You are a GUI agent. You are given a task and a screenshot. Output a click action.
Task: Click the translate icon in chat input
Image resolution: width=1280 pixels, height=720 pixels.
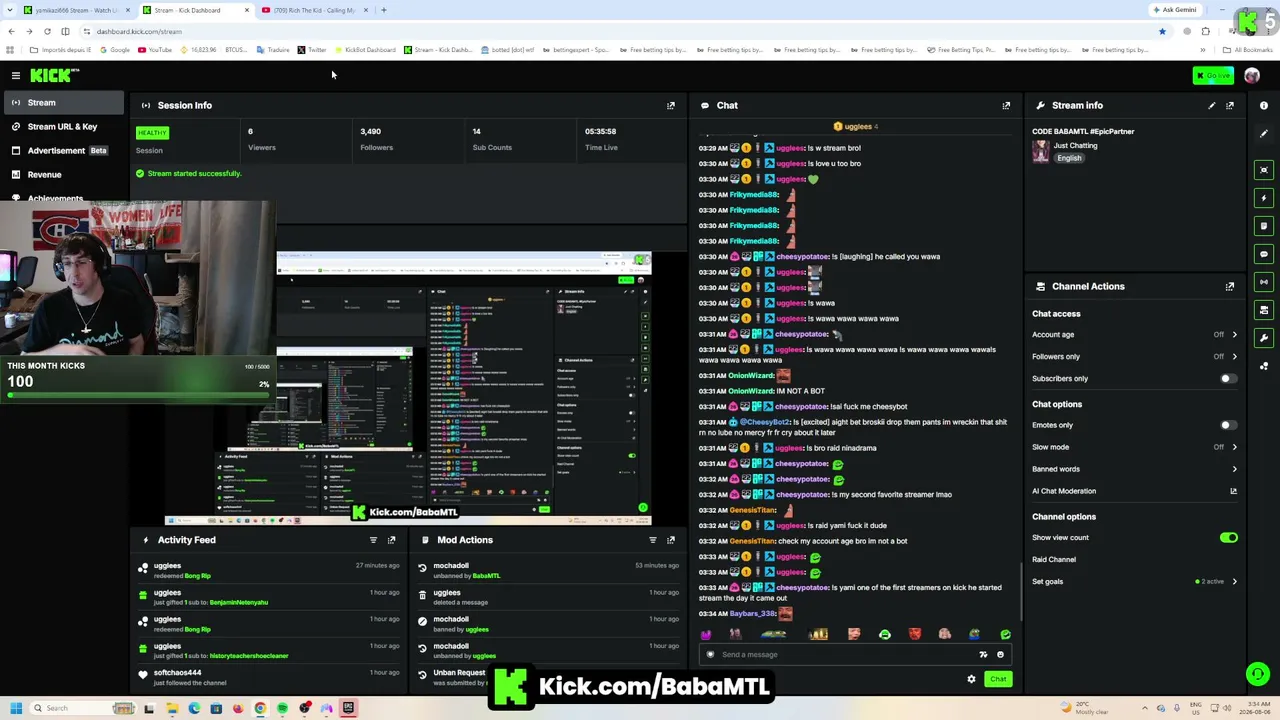click(983, 655)
